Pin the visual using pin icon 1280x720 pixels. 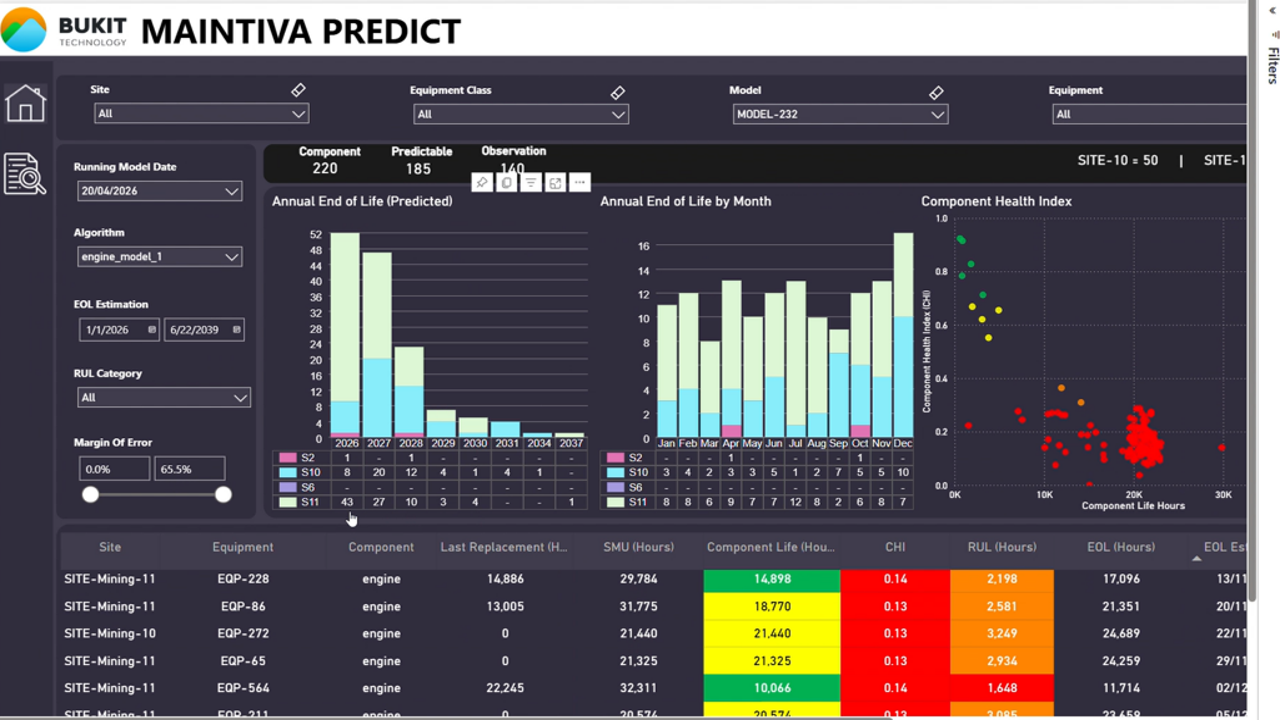pyautogui.click(x=482, y=183)
